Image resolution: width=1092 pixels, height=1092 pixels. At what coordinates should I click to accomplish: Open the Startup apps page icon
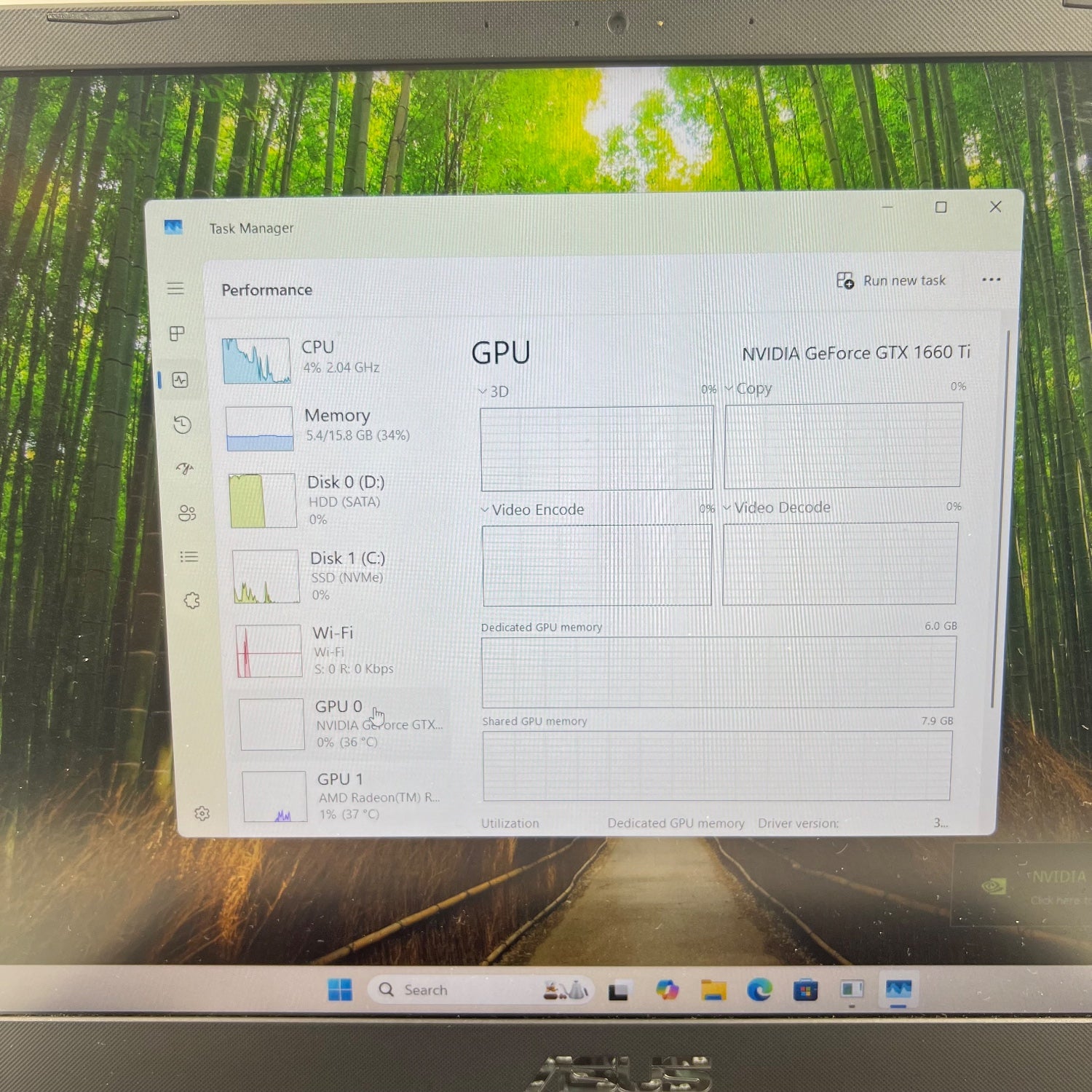click(x=185, y=469)
